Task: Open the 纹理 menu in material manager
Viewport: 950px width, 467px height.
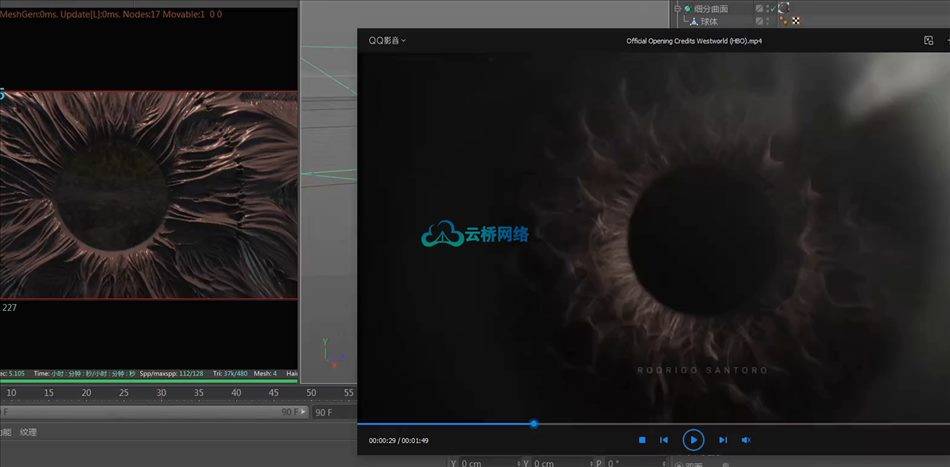Action: pos(28,432)
